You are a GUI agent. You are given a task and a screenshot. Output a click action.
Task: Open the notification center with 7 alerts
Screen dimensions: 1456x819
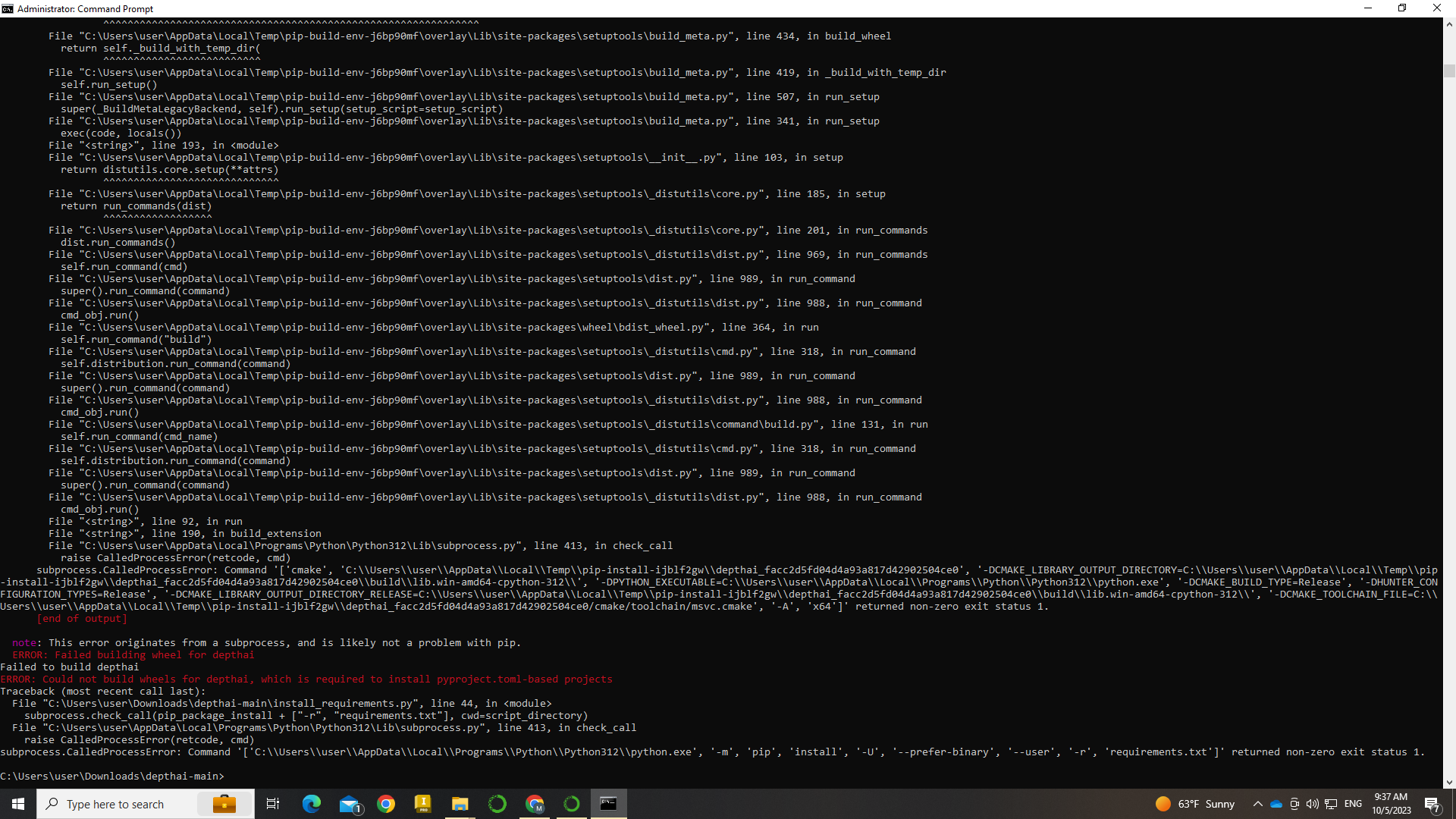pyautogui.click(x=1432, y=804)
